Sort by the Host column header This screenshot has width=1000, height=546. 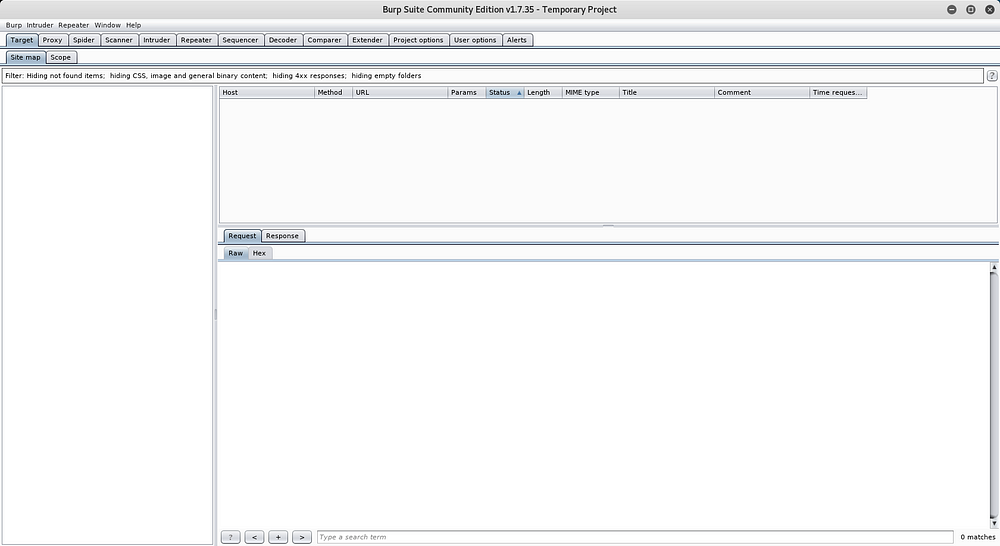tap(267, 92)
